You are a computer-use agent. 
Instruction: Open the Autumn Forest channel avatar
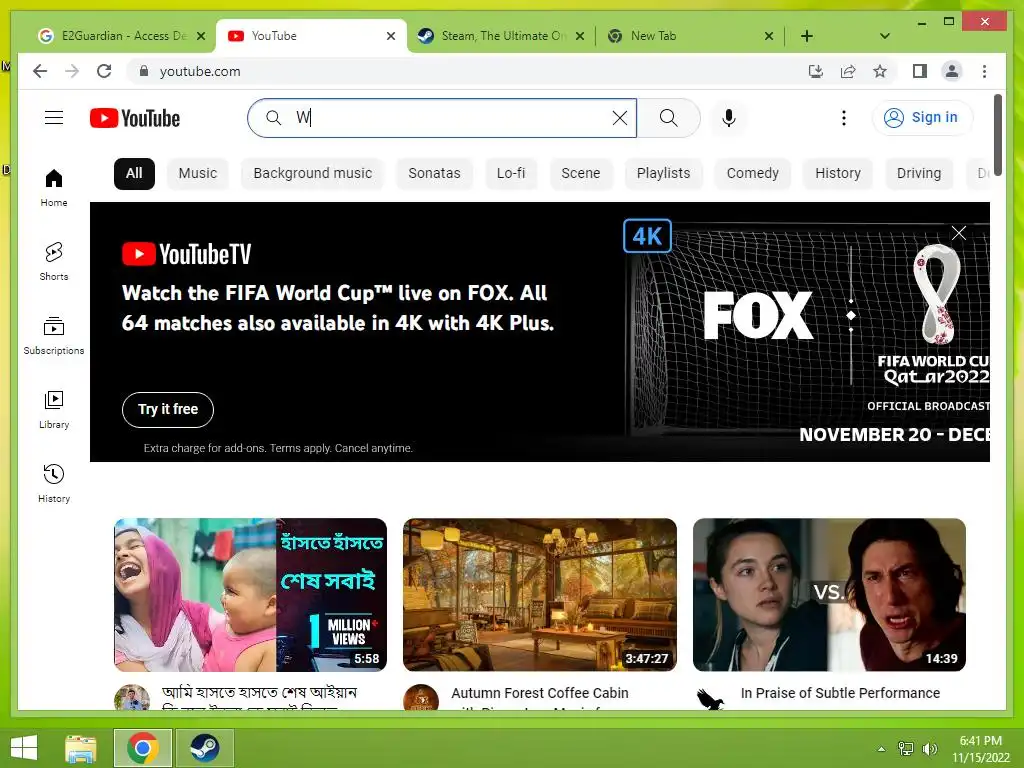point(421,697)
